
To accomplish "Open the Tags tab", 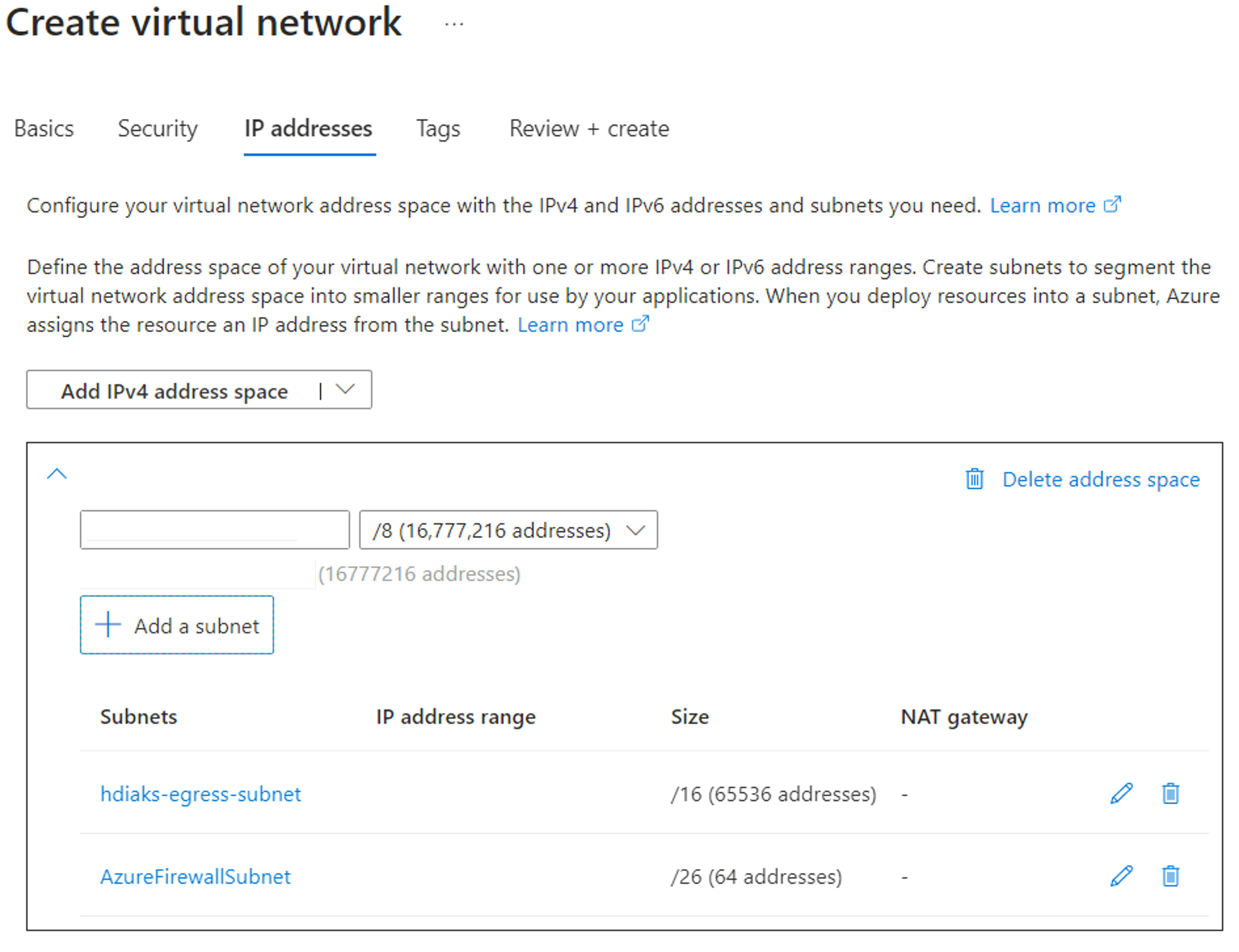I will coord(438,129).
